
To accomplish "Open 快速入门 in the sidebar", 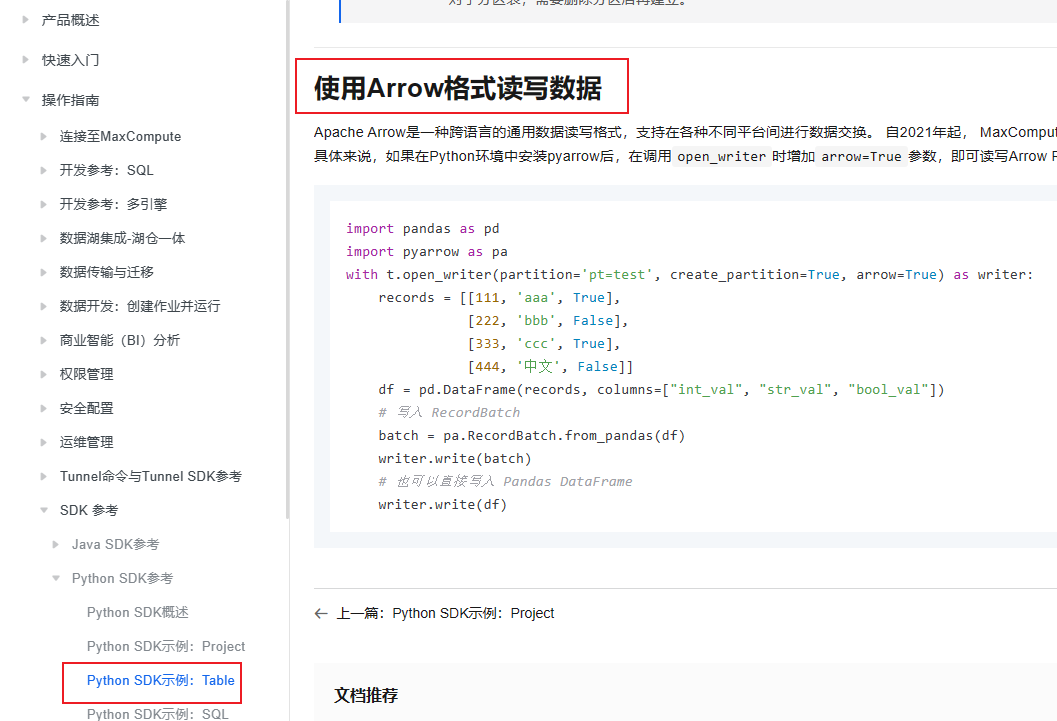I will click(x=71, y=60).
